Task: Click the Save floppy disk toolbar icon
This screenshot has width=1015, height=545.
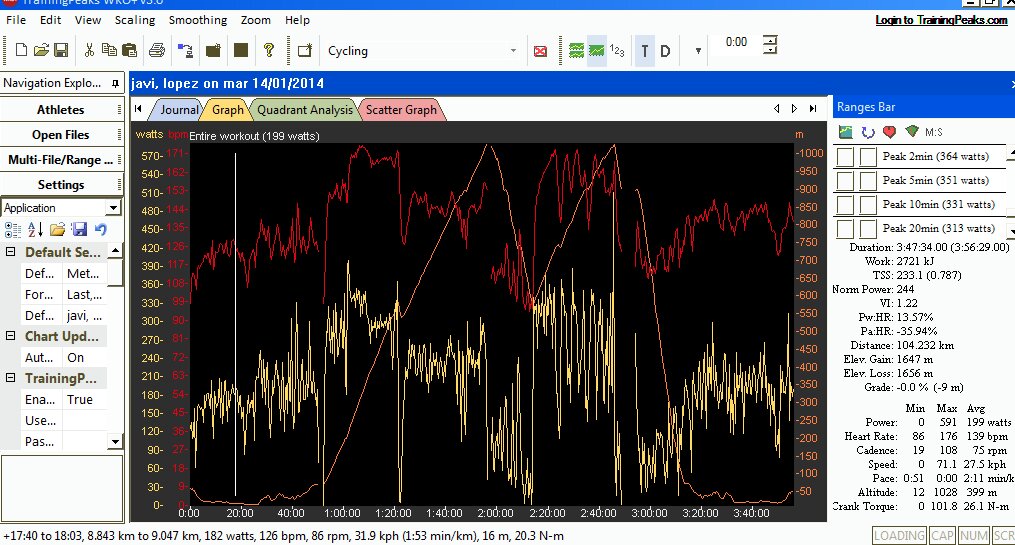Action: pos(61,50)
